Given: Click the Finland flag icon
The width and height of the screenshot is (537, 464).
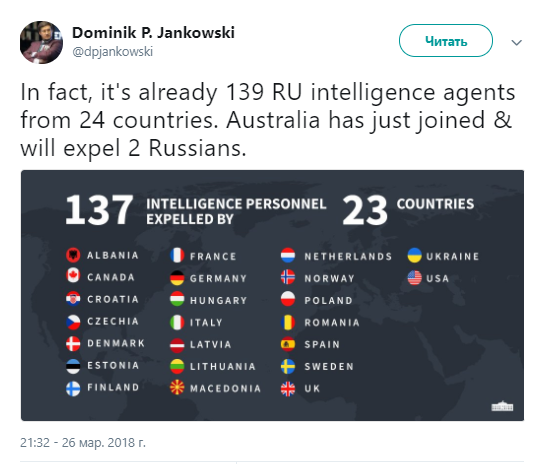Looking at the screenshot, I should (73, 388).
